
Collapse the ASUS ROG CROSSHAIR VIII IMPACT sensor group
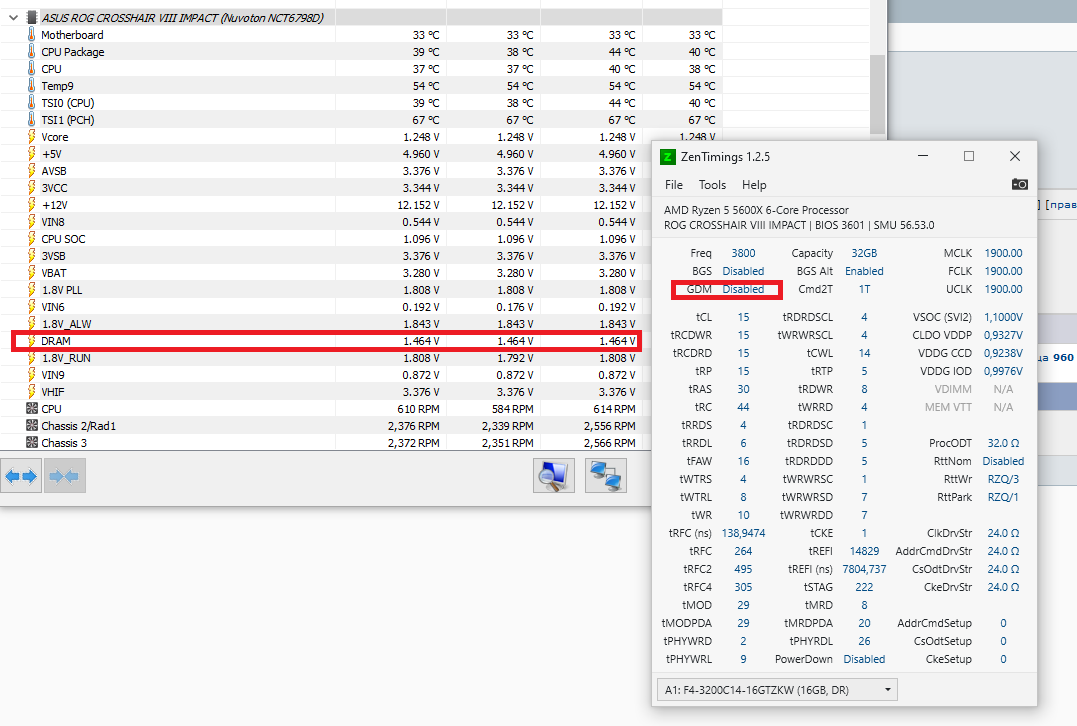[13, 18]
